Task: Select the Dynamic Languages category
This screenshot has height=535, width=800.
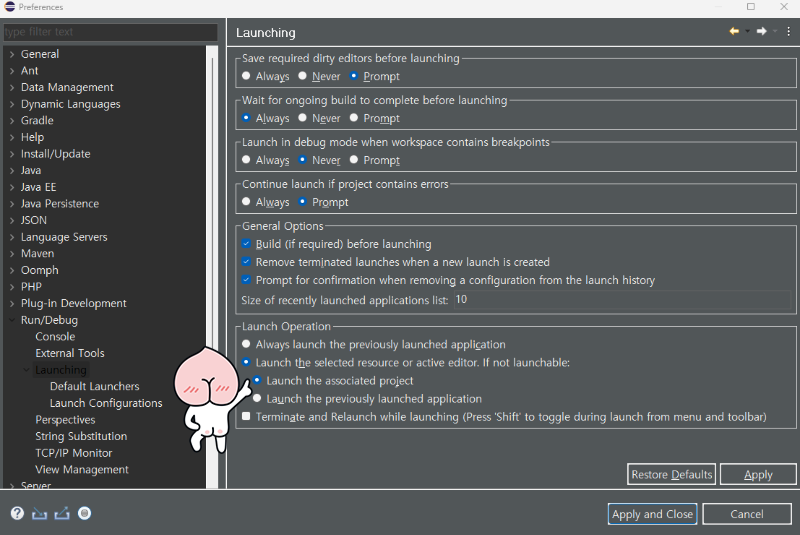Action: (70, 104)
